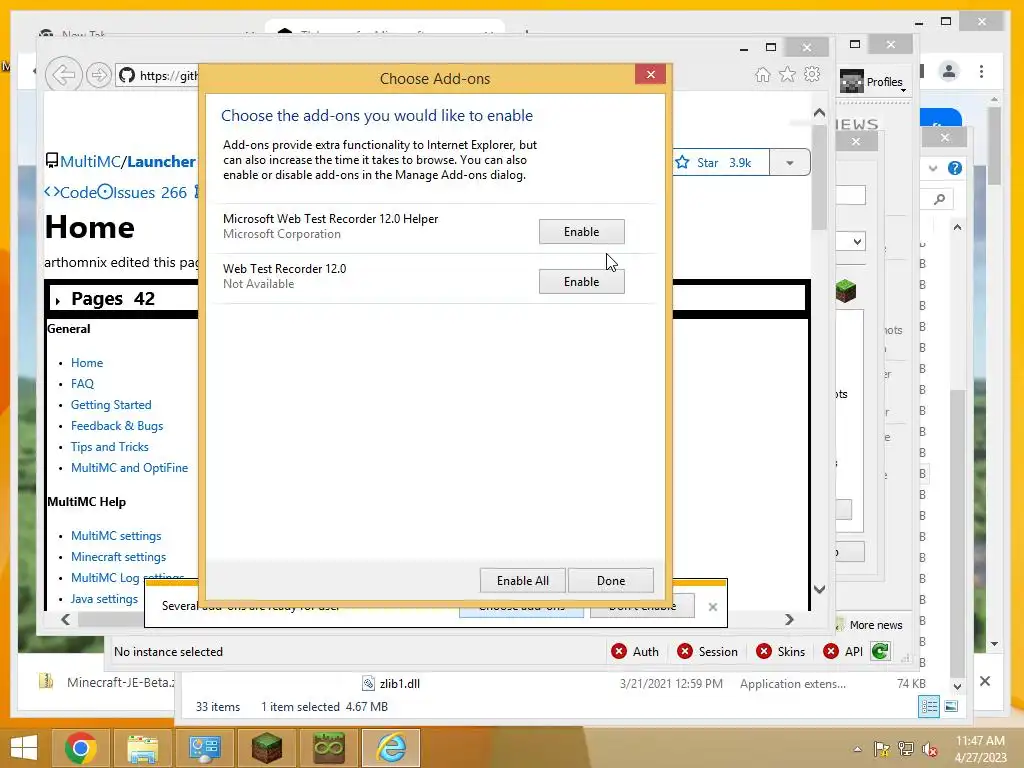Go back in Internet Explorer
The height and width of the screenshot is (768, 1024).
tap(63, 75)
